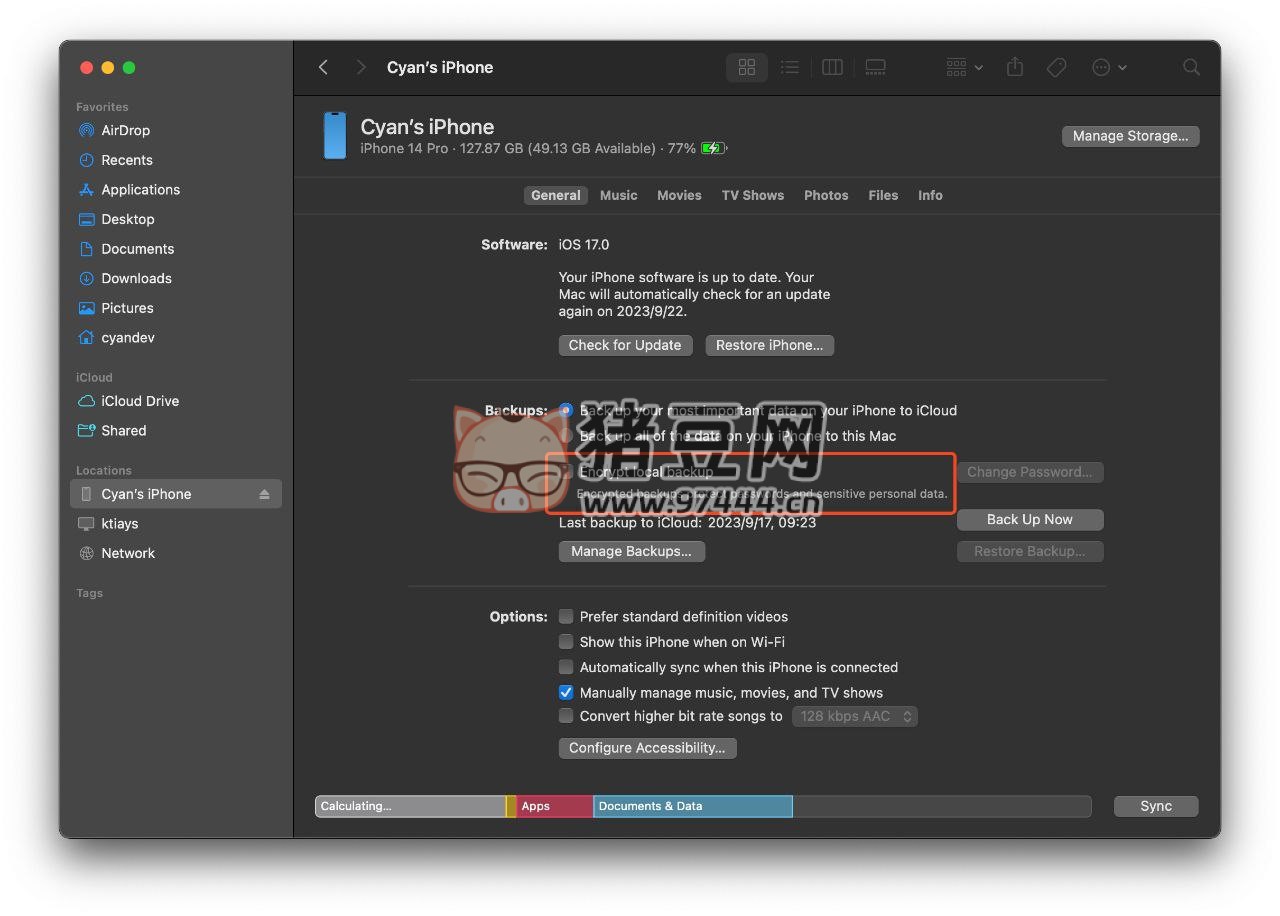The width and height of the screenshot is (1280, 916).
Task: Click the tag icon in toolbar
Action: click(1056, 67)
